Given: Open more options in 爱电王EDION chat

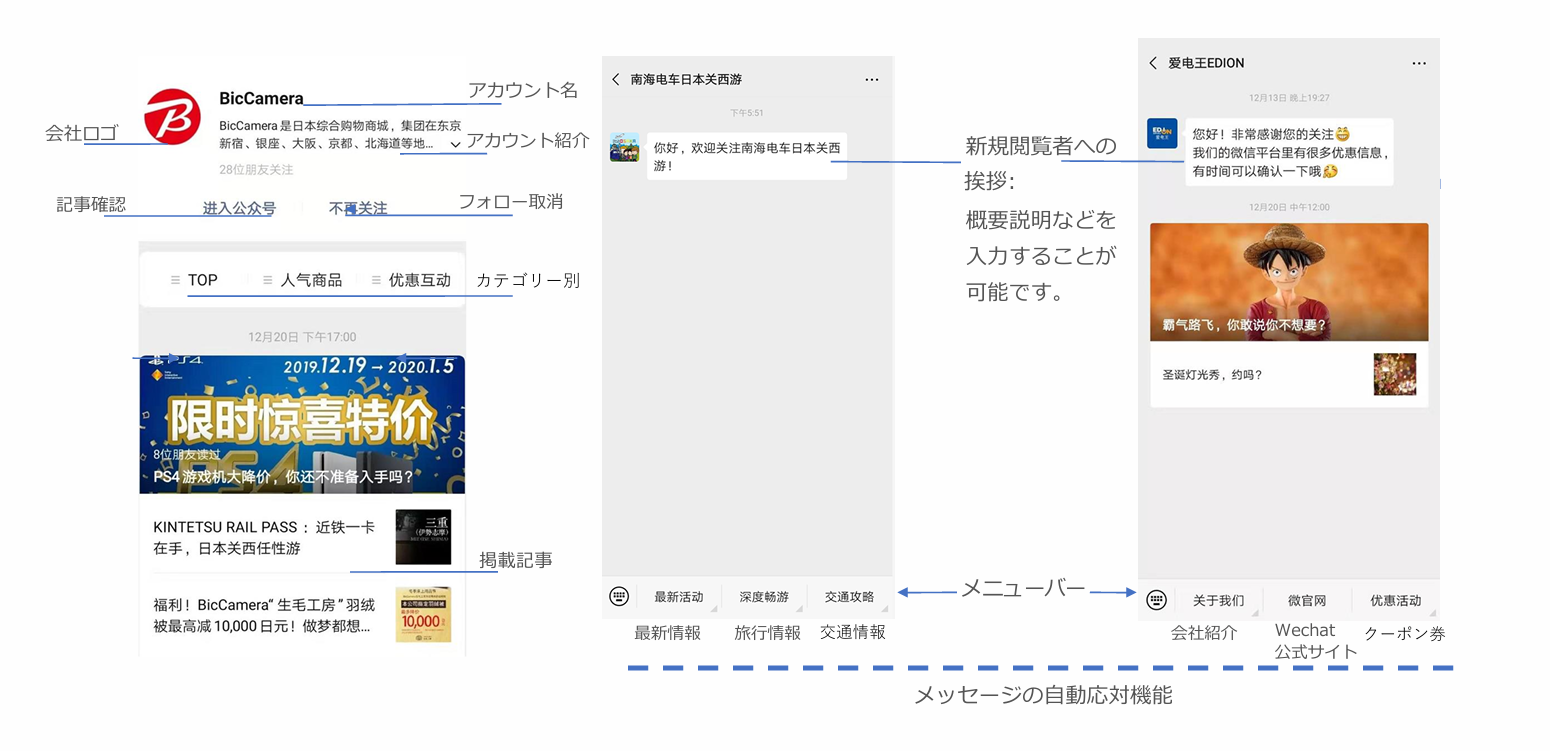Looking at the screenshot, I should (x=1419, y=63).
